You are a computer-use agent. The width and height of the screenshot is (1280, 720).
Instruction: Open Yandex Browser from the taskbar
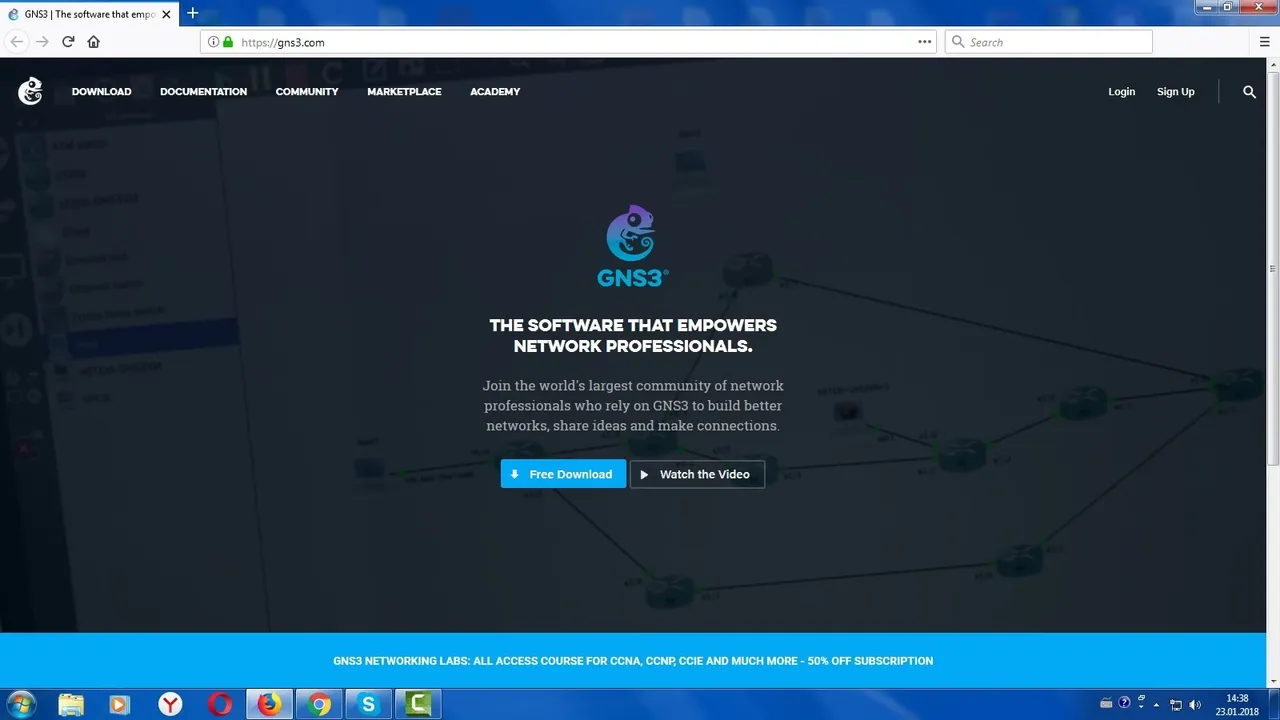coord(171,704)
